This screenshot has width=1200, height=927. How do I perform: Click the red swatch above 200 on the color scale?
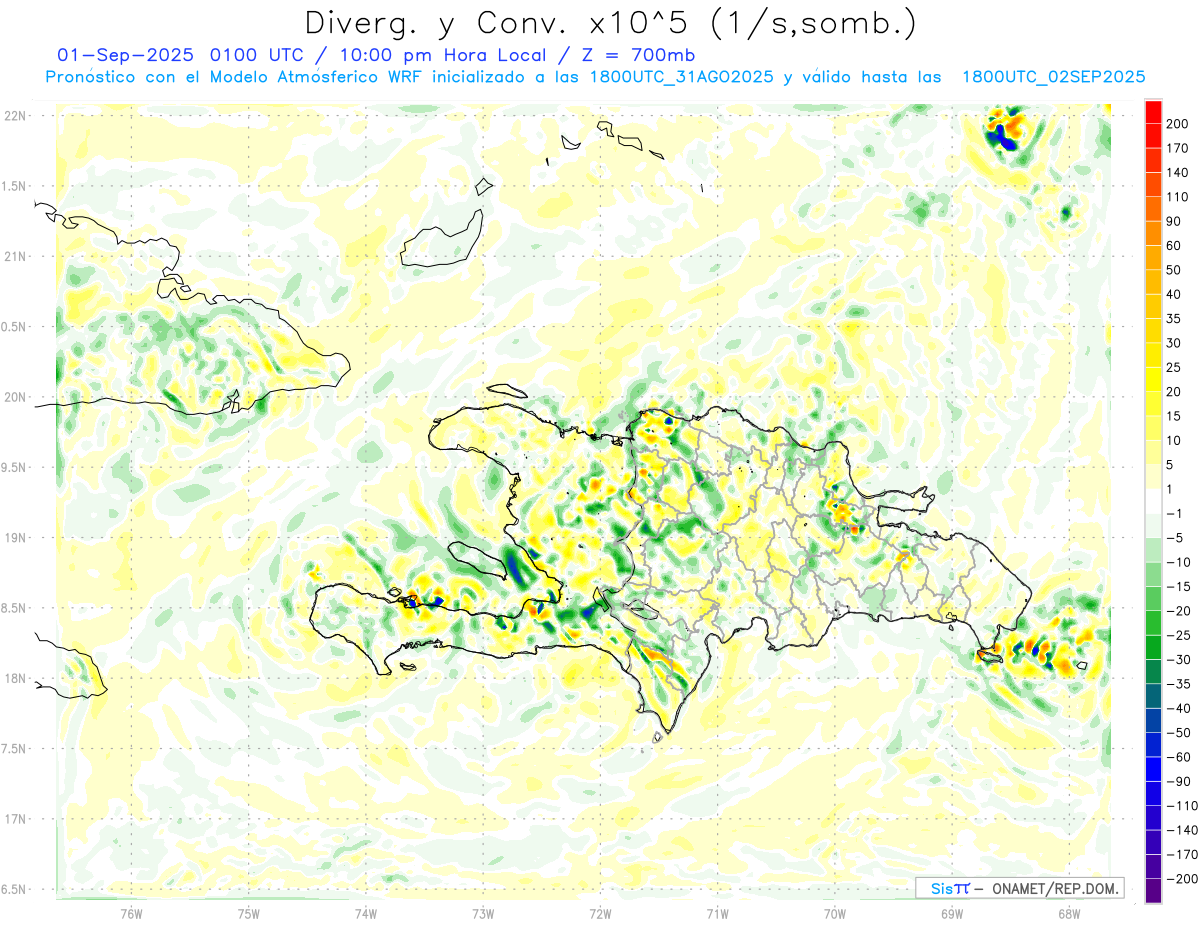pos(1154,112)
